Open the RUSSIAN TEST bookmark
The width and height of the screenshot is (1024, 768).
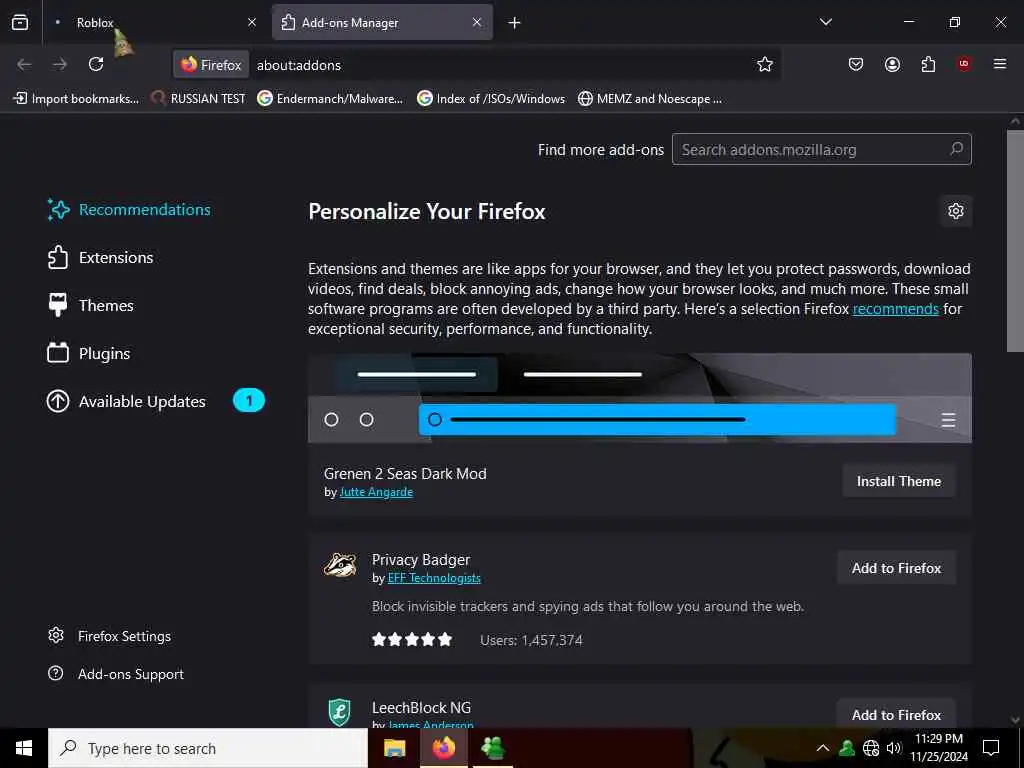pos(198,99)
